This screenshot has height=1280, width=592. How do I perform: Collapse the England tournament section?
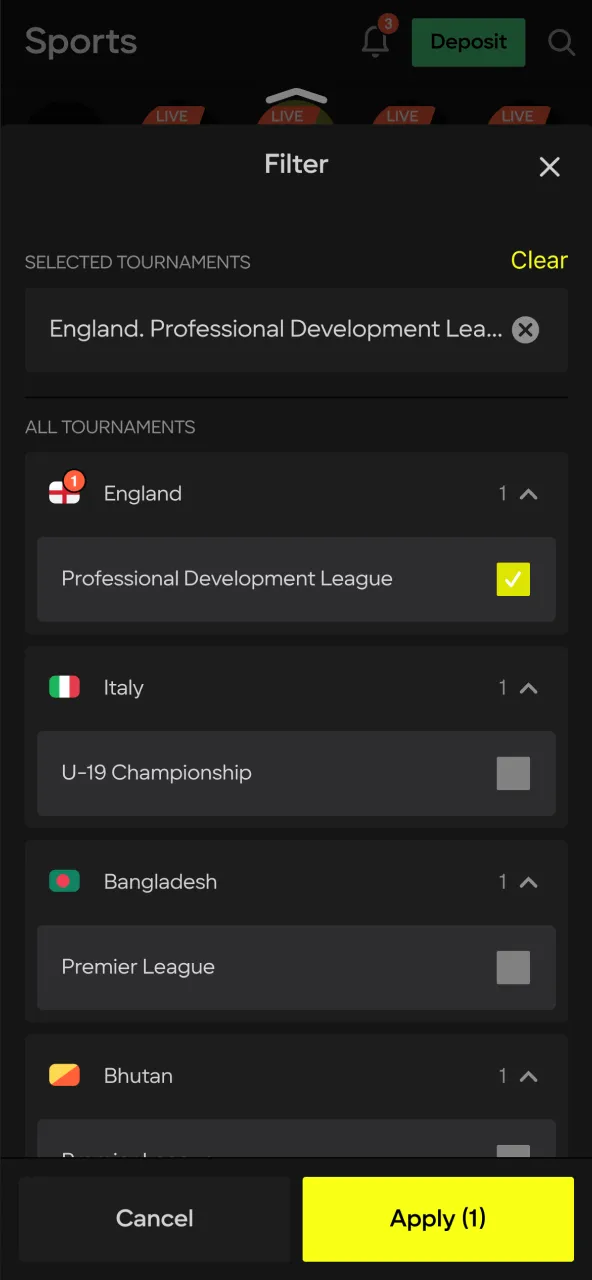tap(531, 493)
